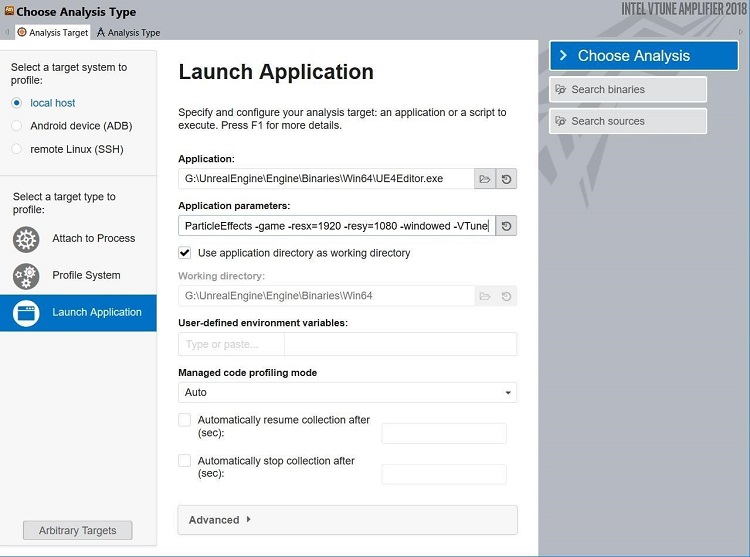Click the resume collection seconds field
The width and height of the screenshot is (750, 557).
[444, 433]
